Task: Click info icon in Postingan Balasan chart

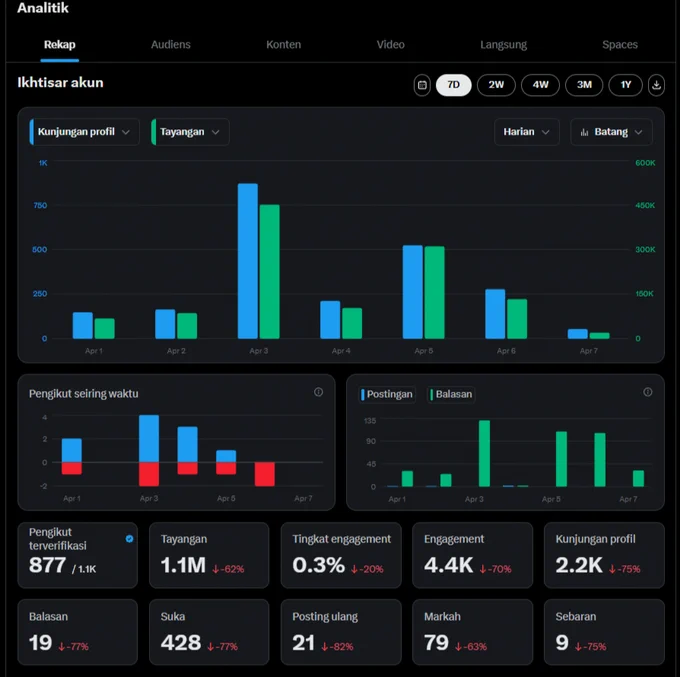Action: (x=647, y=392)
